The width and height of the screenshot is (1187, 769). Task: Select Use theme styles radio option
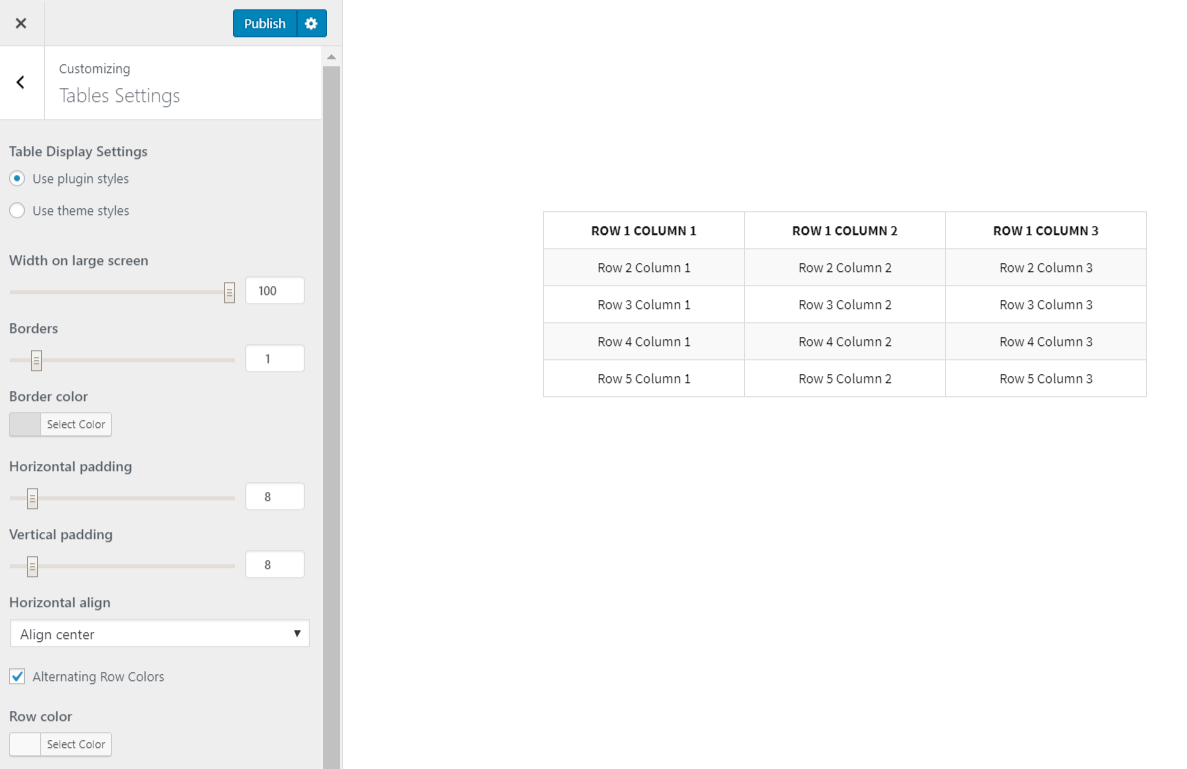click(x=17, y=210)
